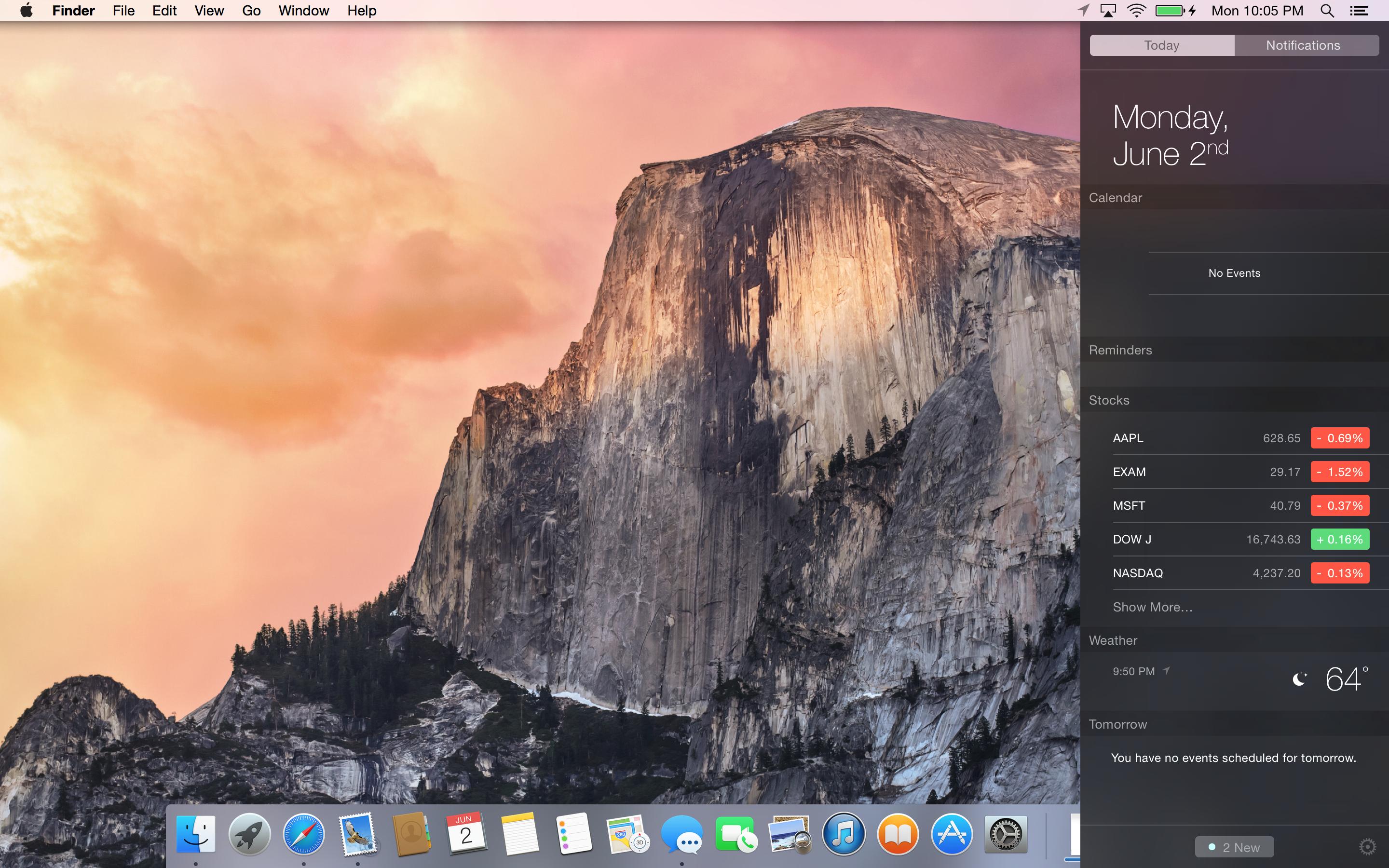
Task: Expand stocks with Show More…
Action: tap(1152, 607)
